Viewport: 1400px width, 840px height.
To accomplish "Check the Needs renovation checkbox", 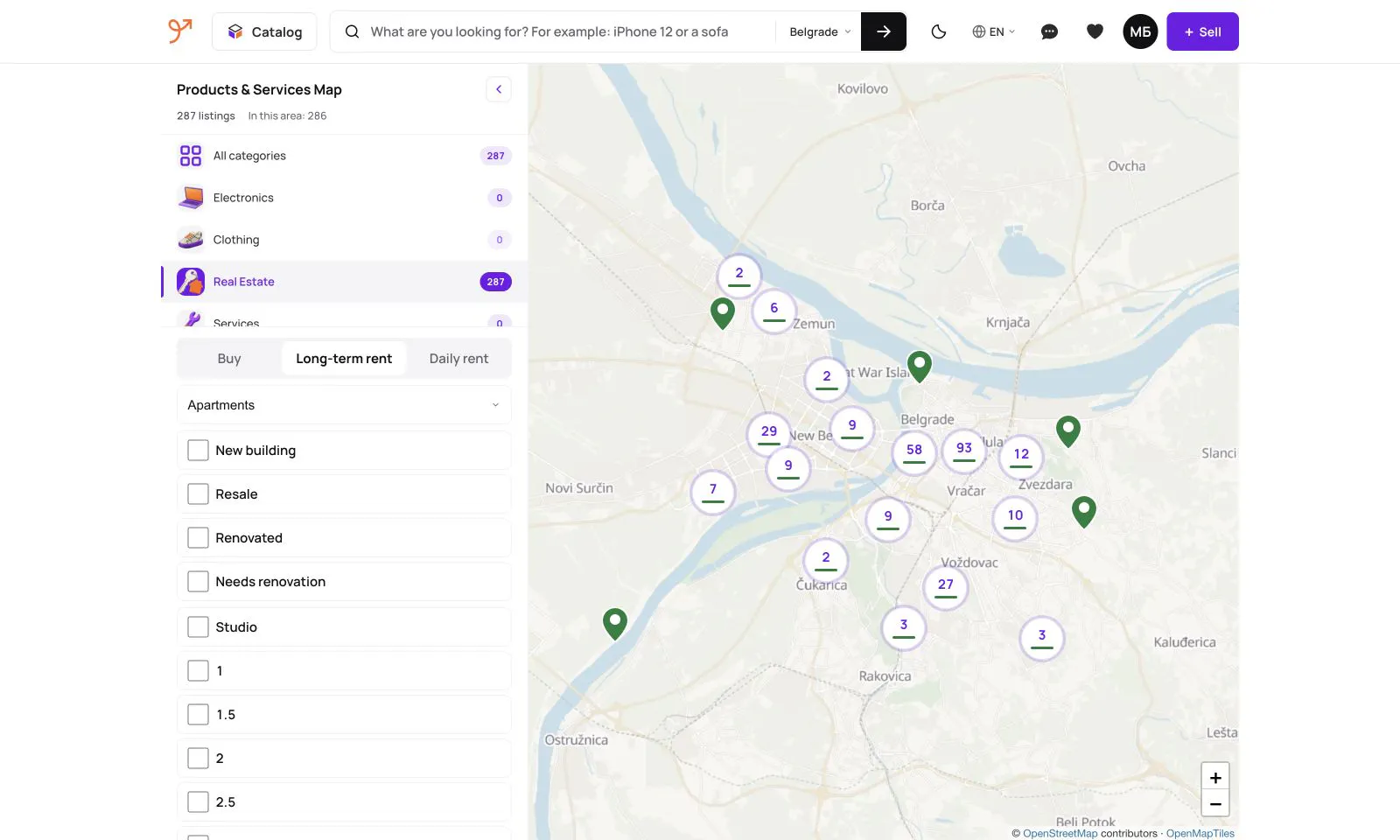I will pos(199,582).
